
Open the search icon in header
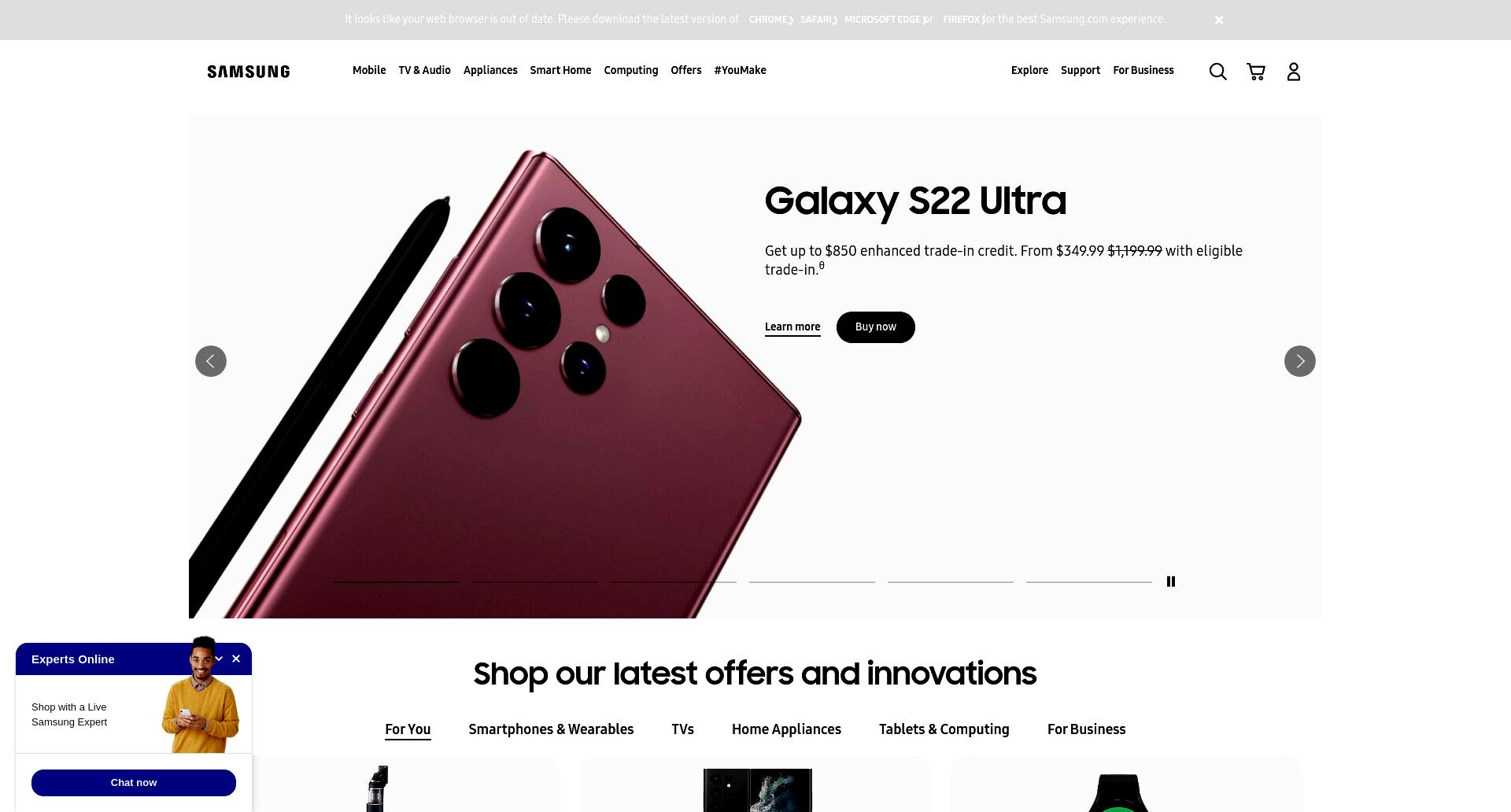(1217, 72)
